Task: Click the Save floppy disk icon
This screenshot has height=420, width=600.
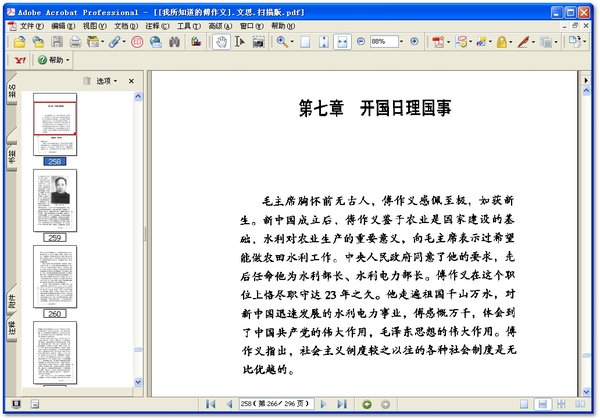Action: coord(57,42)
